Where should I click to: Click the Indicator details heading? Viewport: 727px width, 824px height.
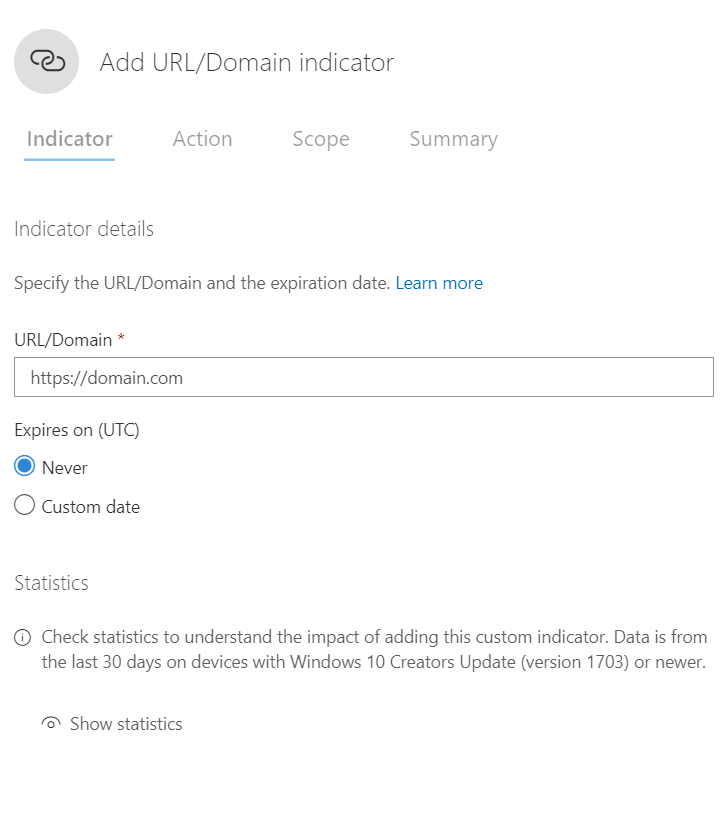point(83,229)
